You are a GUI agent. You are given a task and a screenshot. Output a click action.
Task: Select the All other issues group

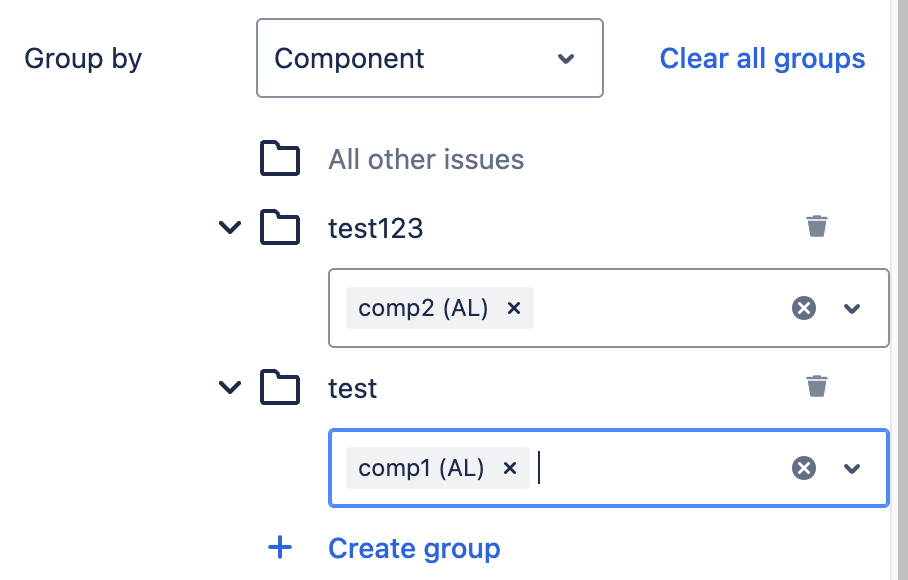[x=426, y=159]
